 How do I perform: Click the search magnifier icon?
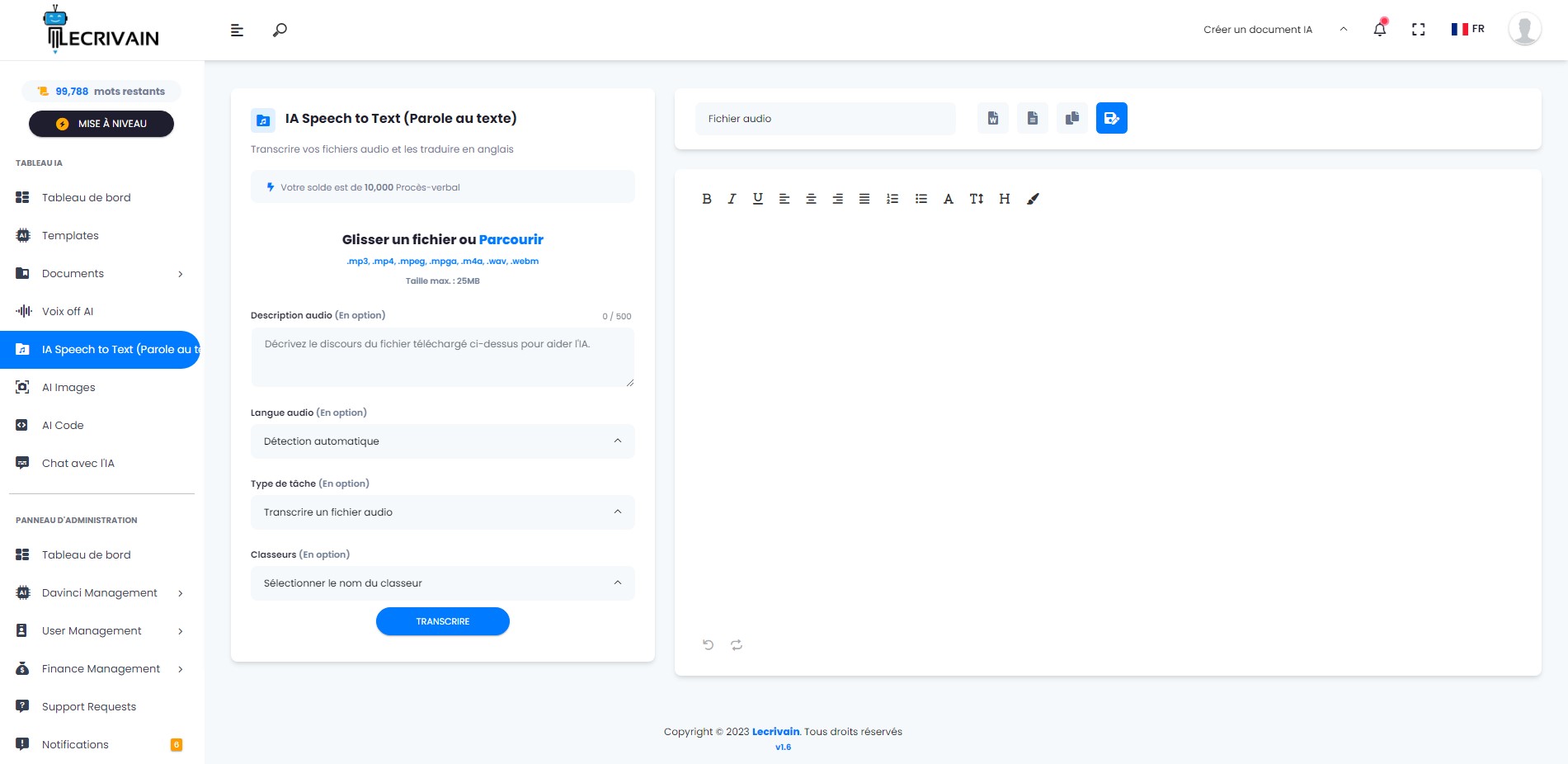280,30
